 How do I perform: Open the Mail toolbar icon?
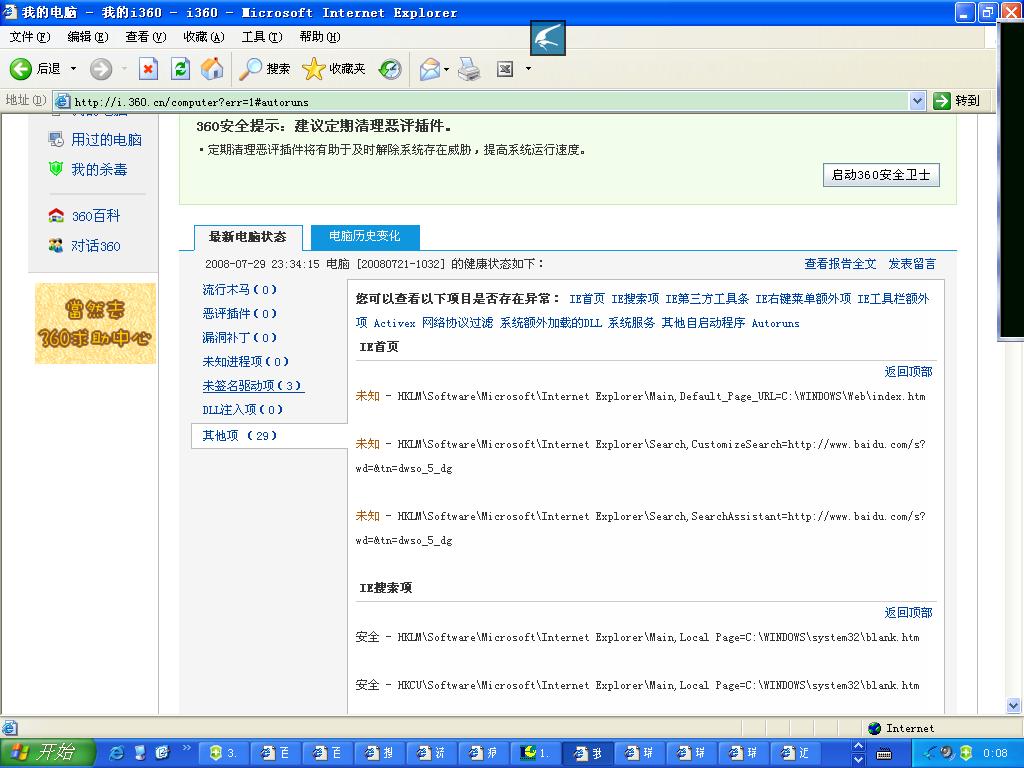point(430,69)
